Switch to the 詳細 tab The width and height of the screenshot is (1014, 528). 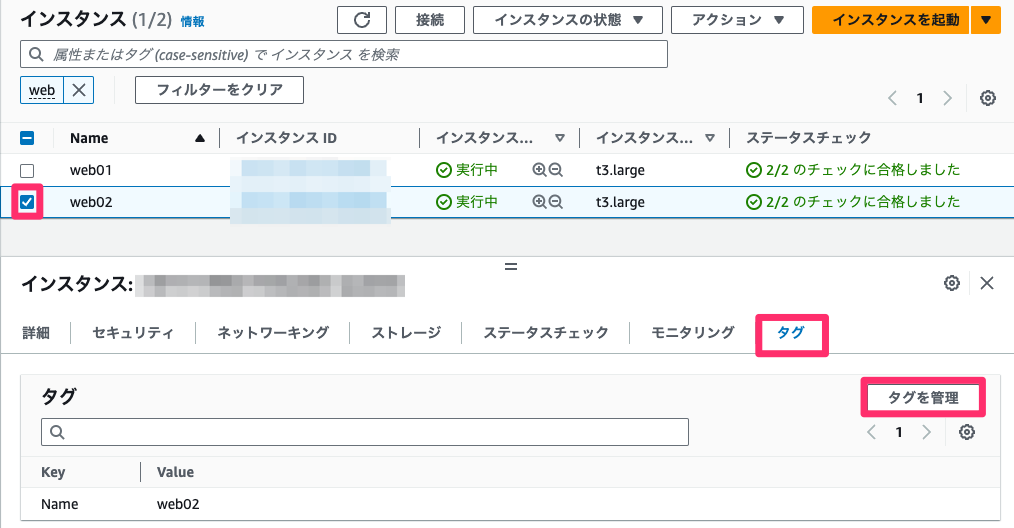pyautogui.click(x=36, y=333)
